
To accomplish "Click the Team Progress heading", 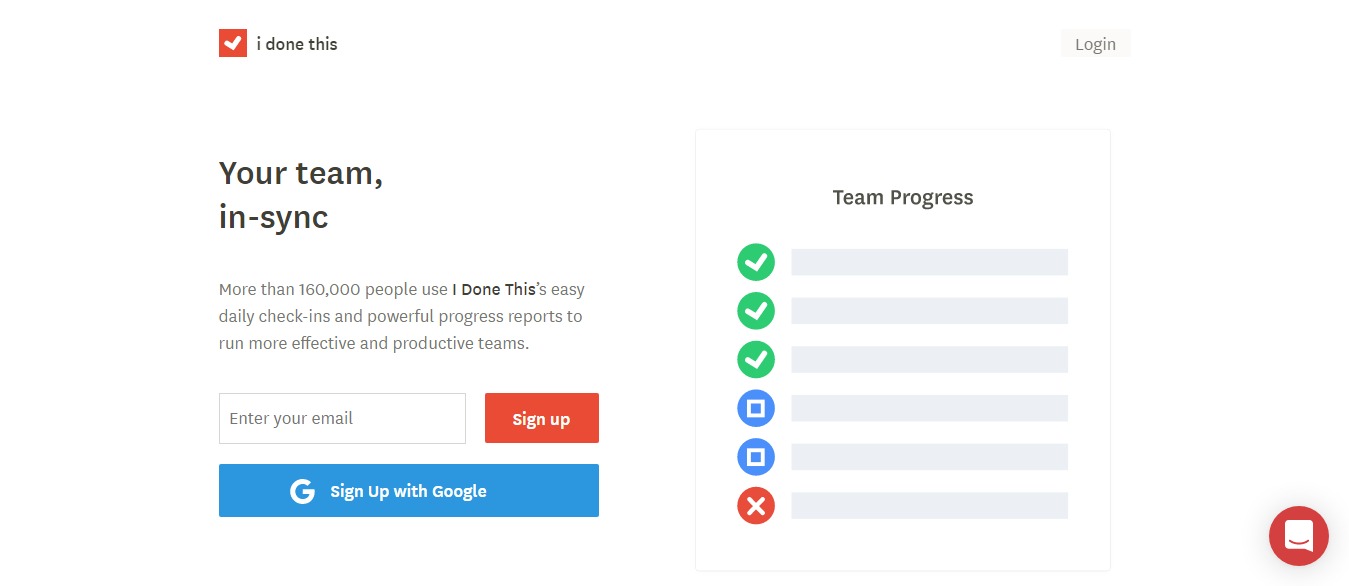I will [x=902, y=198].
